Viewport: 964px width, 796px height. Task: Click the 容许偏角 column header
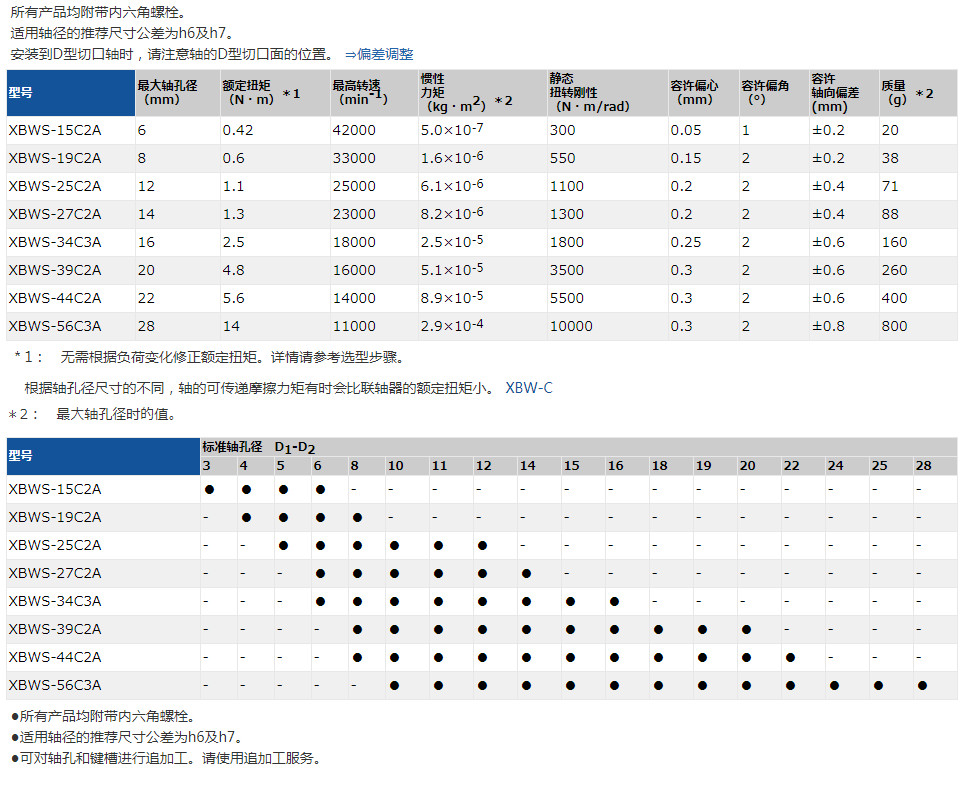(773, 93)
